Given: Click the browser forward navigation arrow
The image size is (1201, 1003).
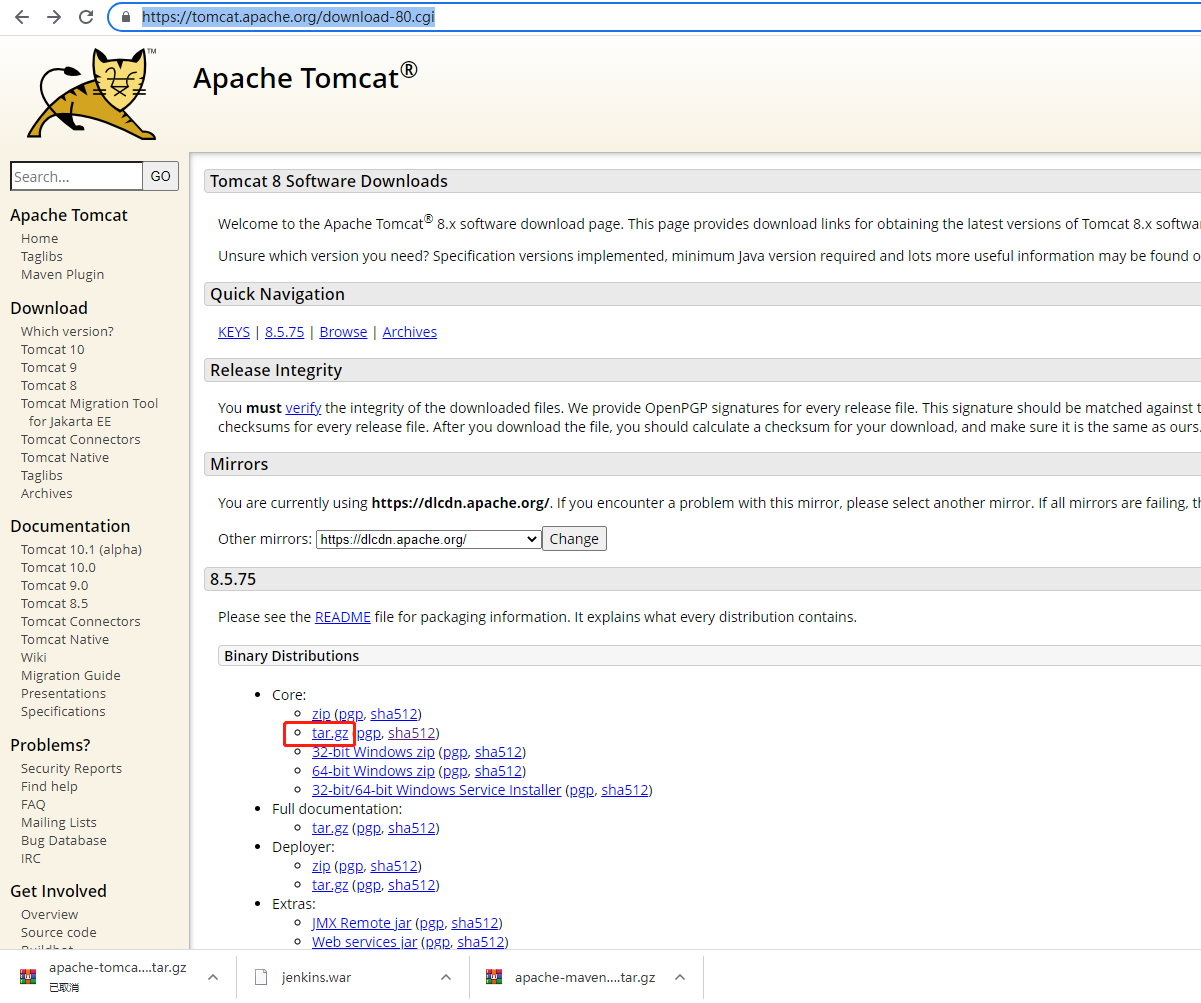Looking at the screenshot, I should click(53, 16).
